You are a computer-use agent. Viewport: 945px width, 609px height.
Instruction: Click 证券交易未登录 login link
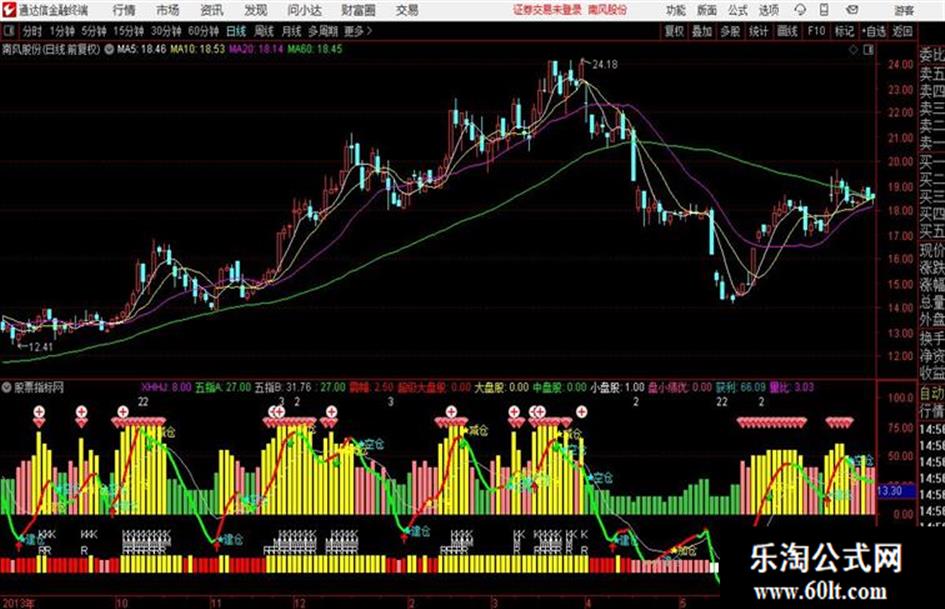(548, 10)
